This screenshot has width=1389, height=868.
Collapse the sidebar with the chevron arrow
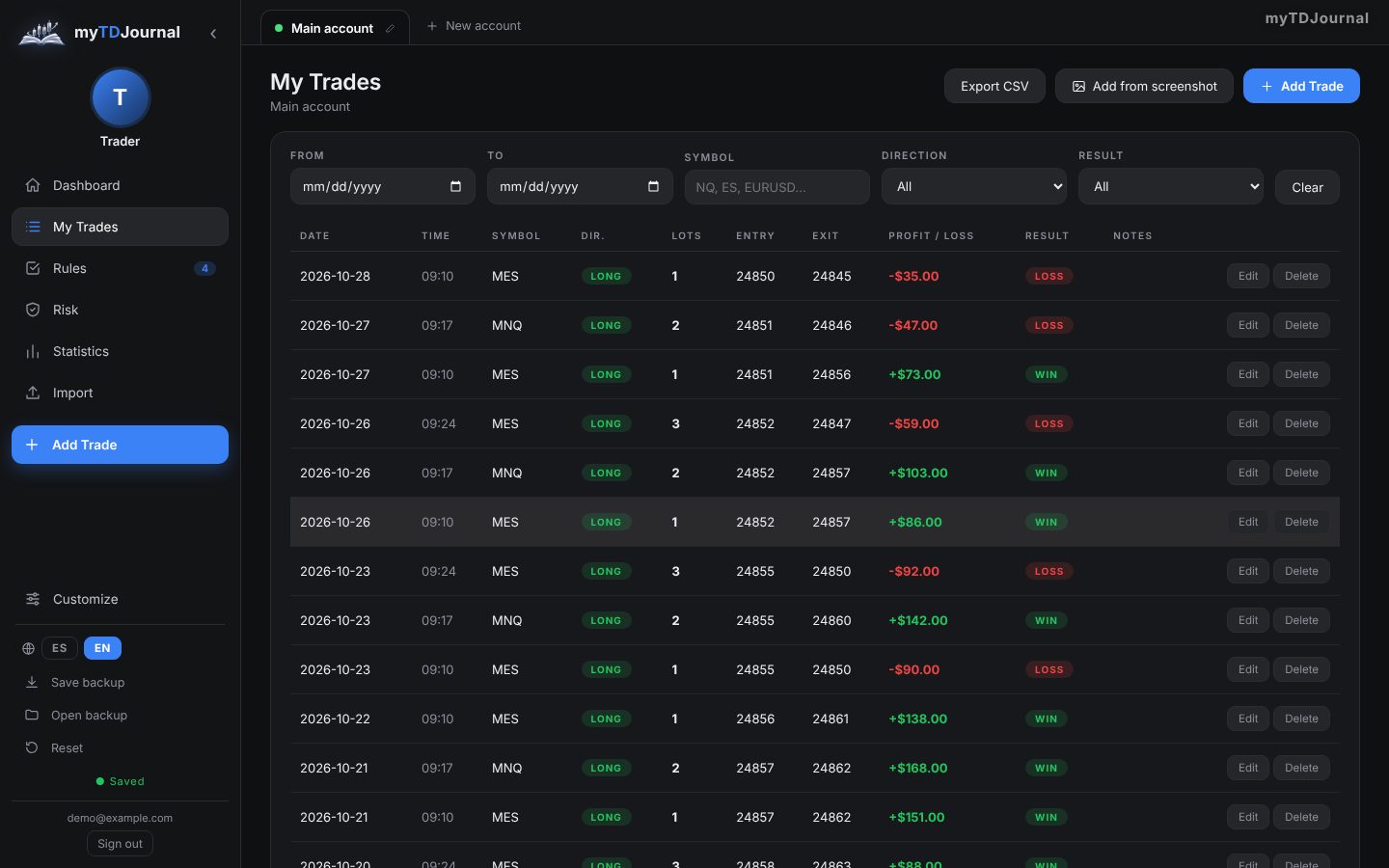[213, 33]
